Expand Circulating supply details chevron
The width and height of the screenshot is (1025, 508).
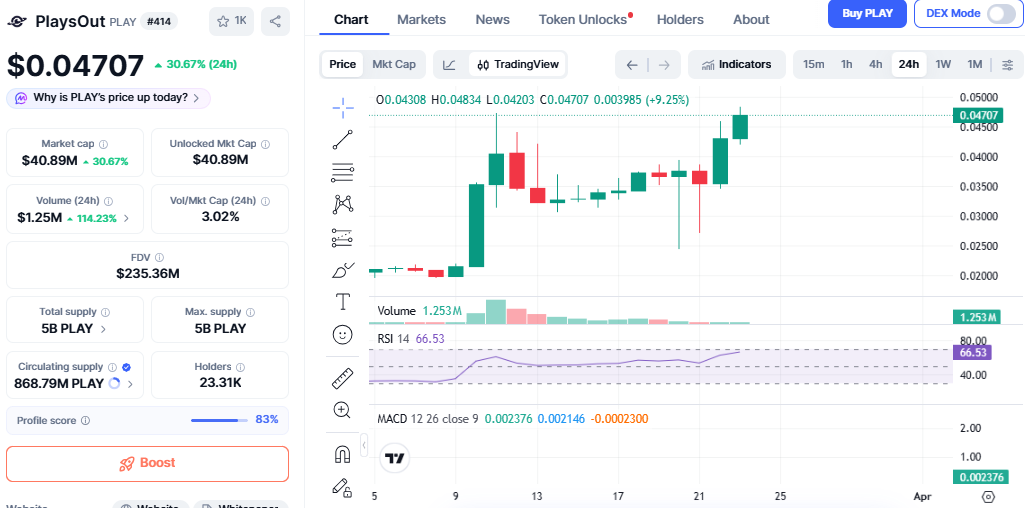[x=129, y=384]
